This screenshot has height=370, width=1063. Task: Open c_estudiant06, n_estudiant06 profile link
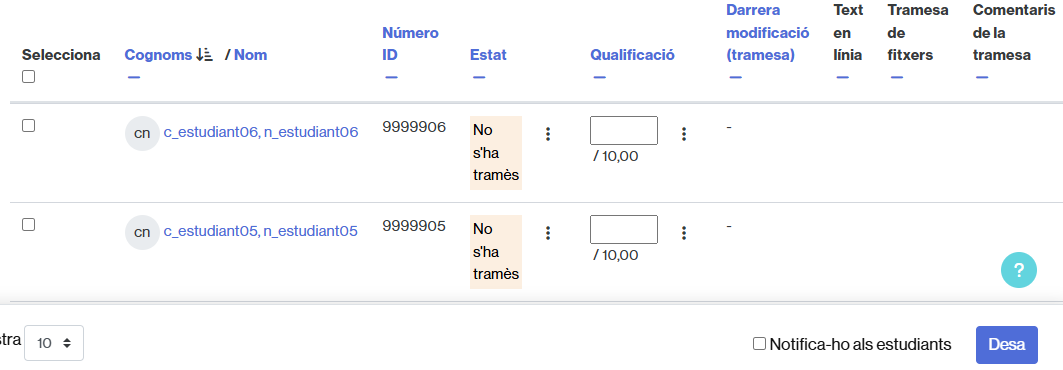[x=261, y=132]
